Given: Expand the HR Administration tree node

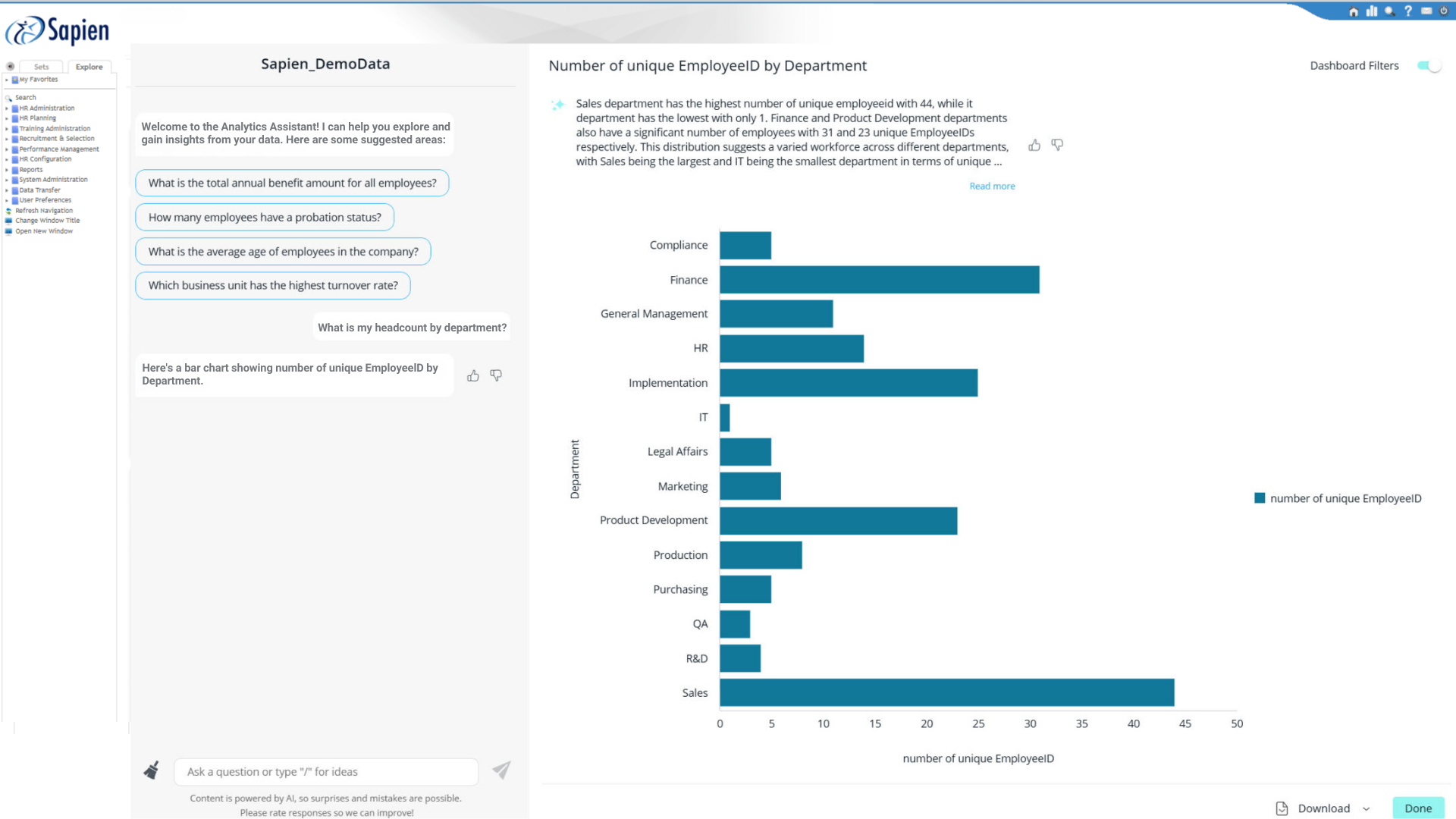Looking at the screenshot, I should point(7,108).
